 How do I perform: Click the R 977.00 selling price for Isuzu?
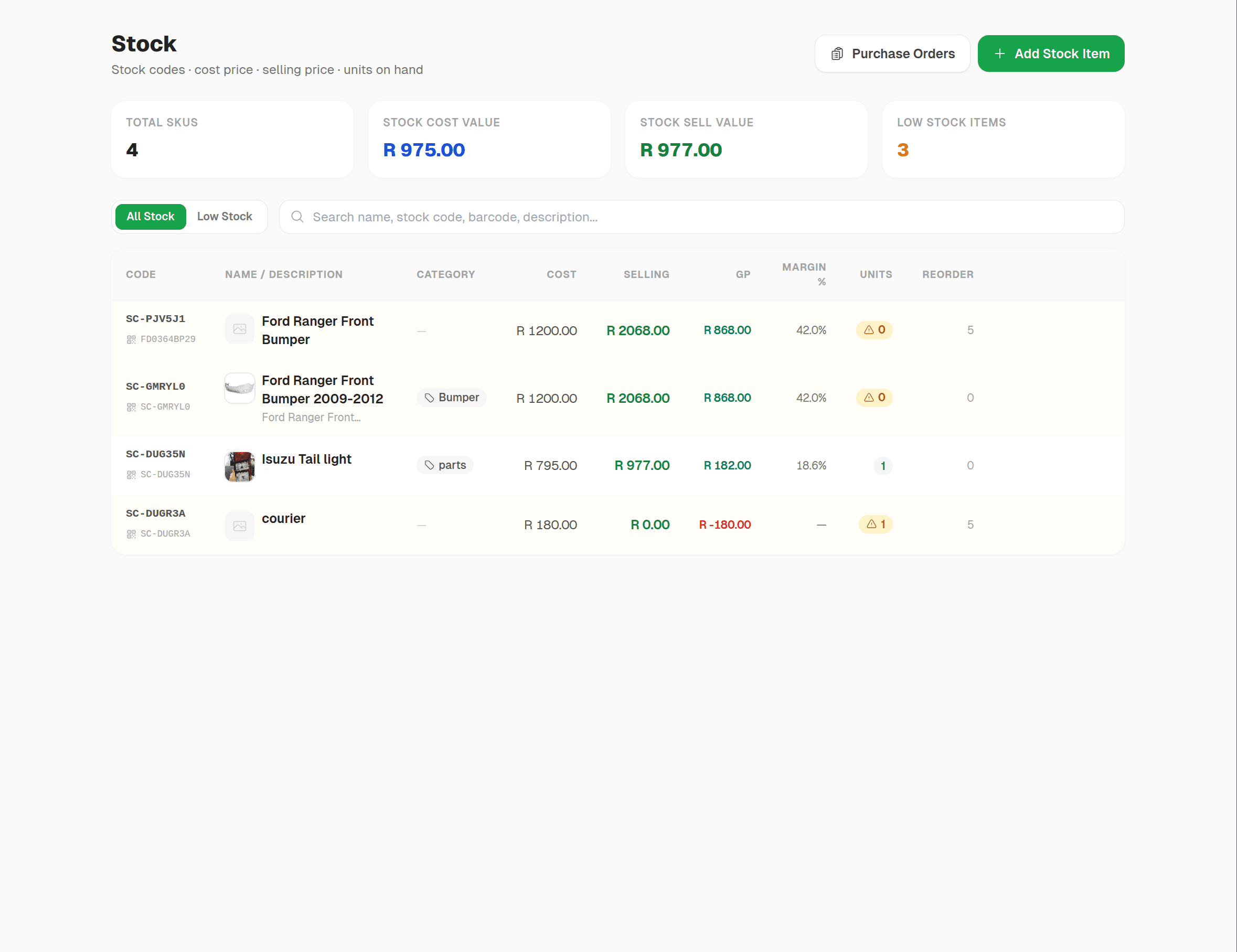[x=642, y=466]
